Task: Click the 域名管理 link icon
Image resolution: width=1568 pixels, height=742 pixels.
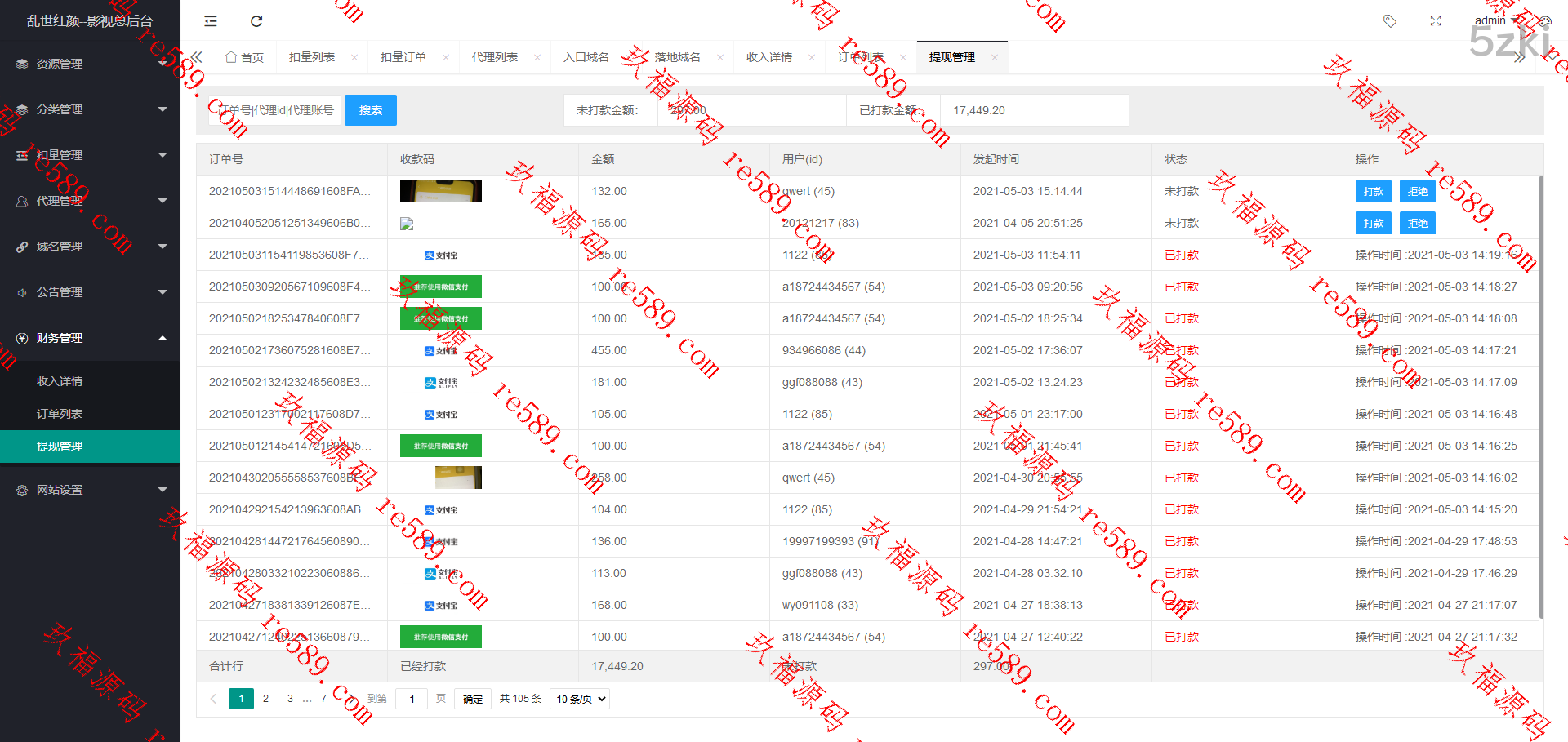Action: pyautogui.click(x=22, y=247)
